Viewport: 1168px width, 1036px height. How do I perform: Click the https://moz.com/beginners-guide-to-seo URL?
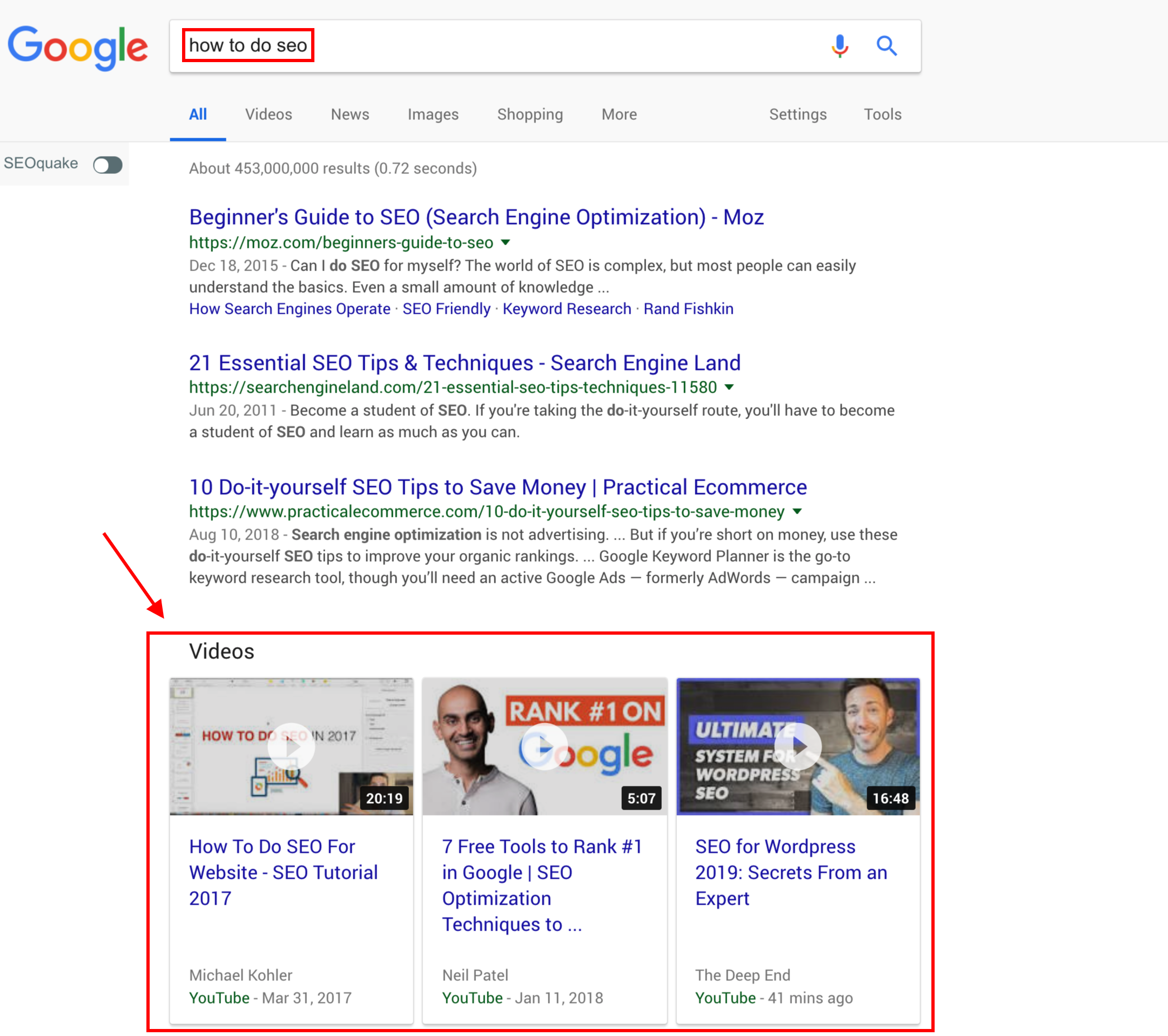coord(341,243)
